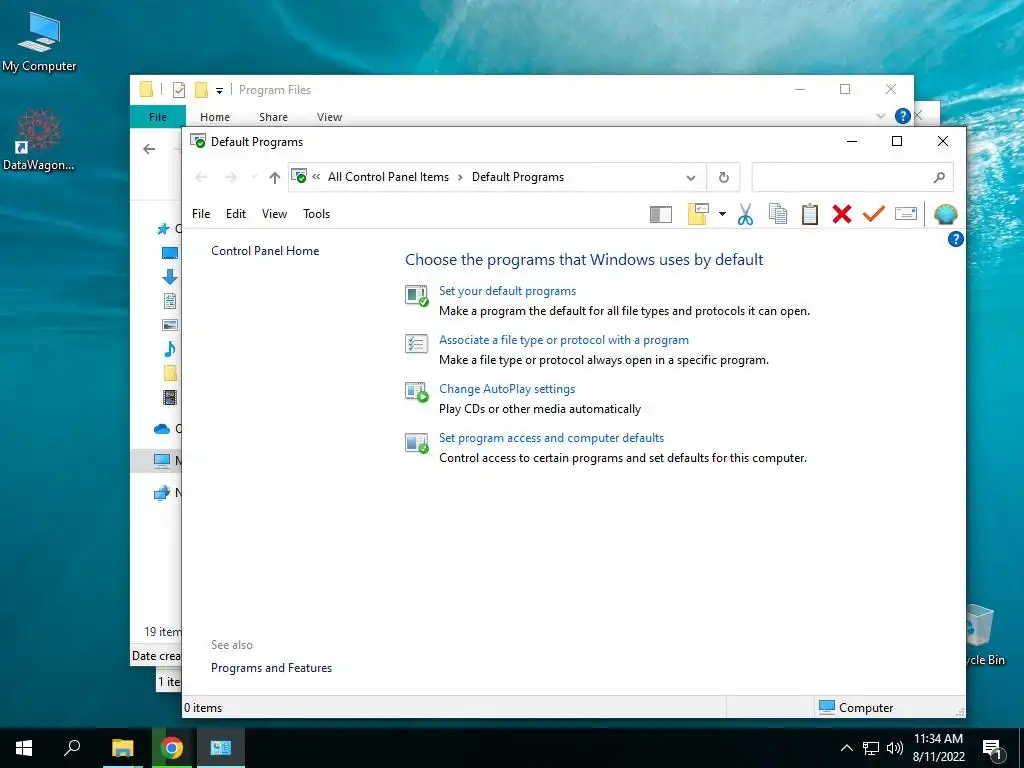Expand the address bar history dropdown
Image resolution: width=1024 pixels, height=768 pixels.
[690, 178]
